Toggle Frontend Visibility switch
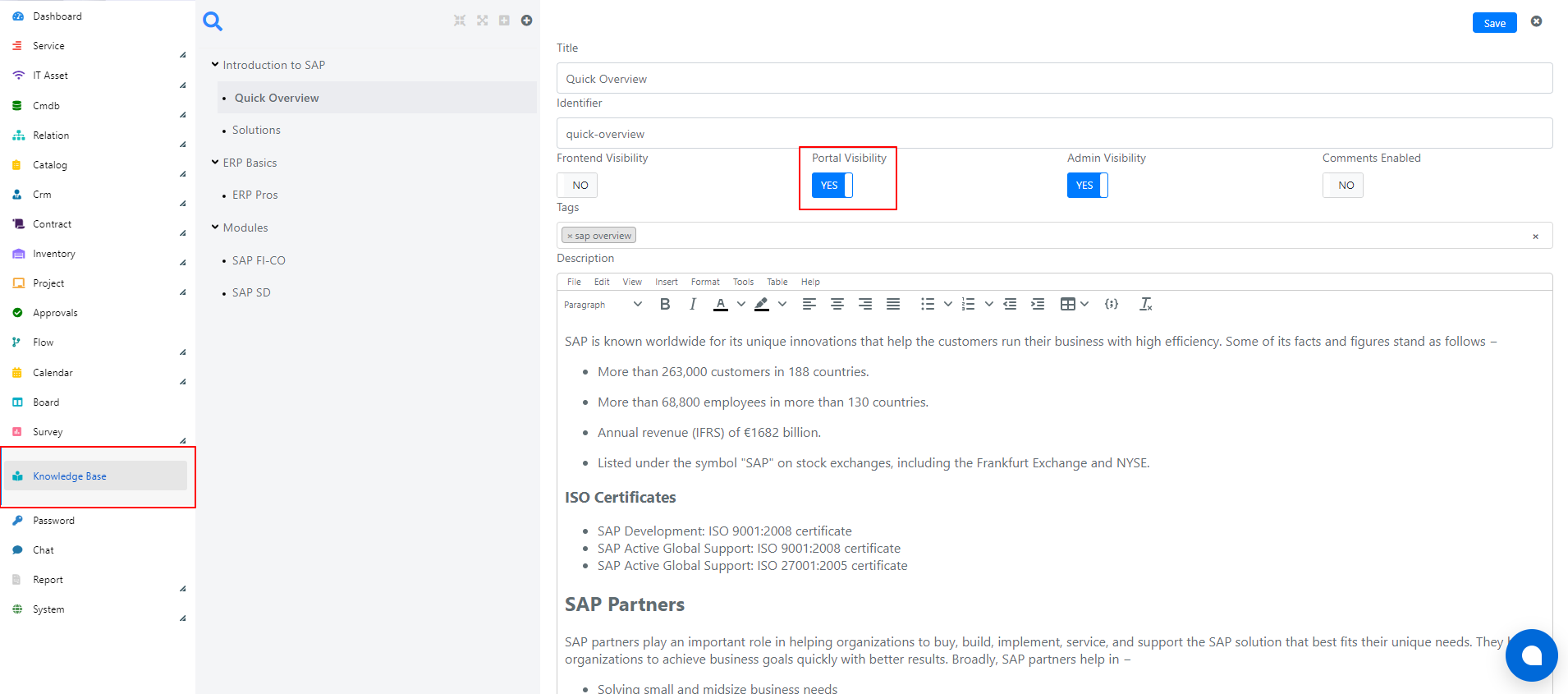Screen dimensions: 1568x694 [577, 186]
